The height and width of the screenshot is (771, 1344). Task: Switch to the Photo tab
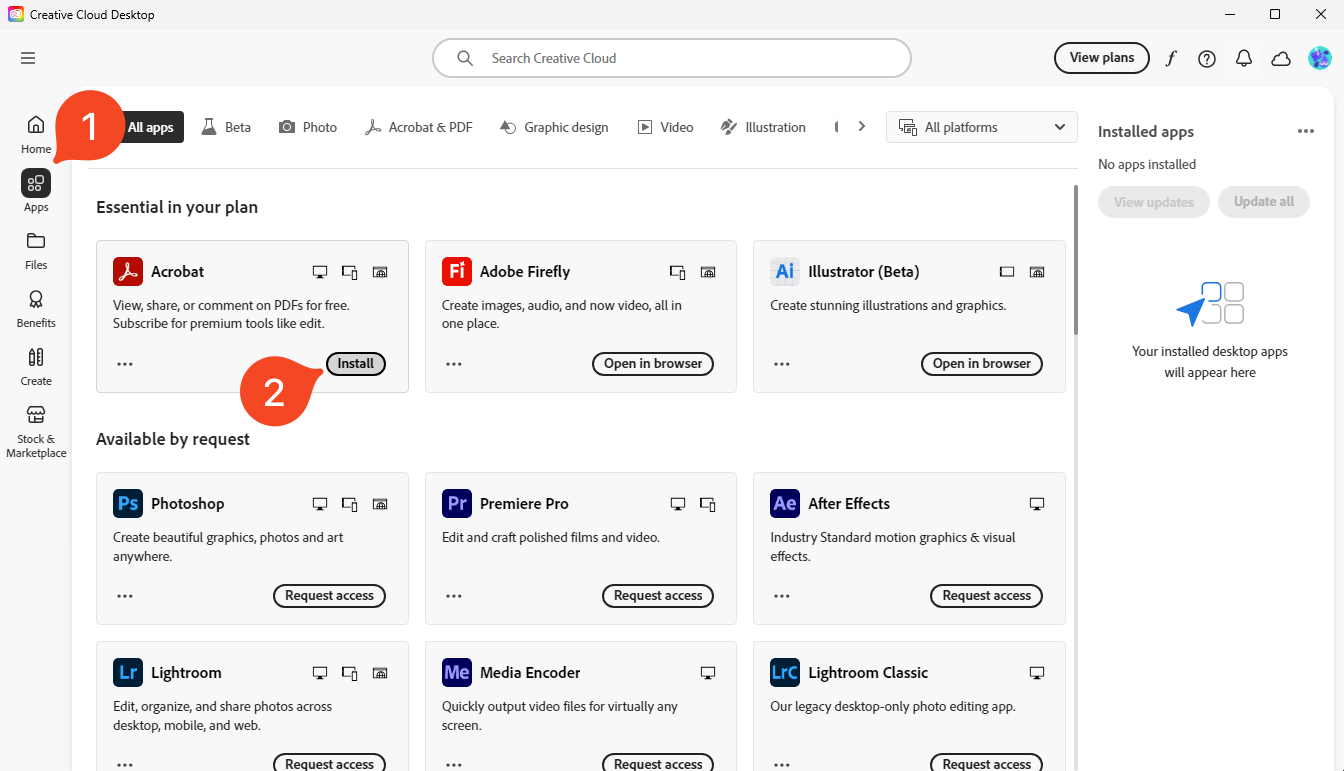click(308, 127)
